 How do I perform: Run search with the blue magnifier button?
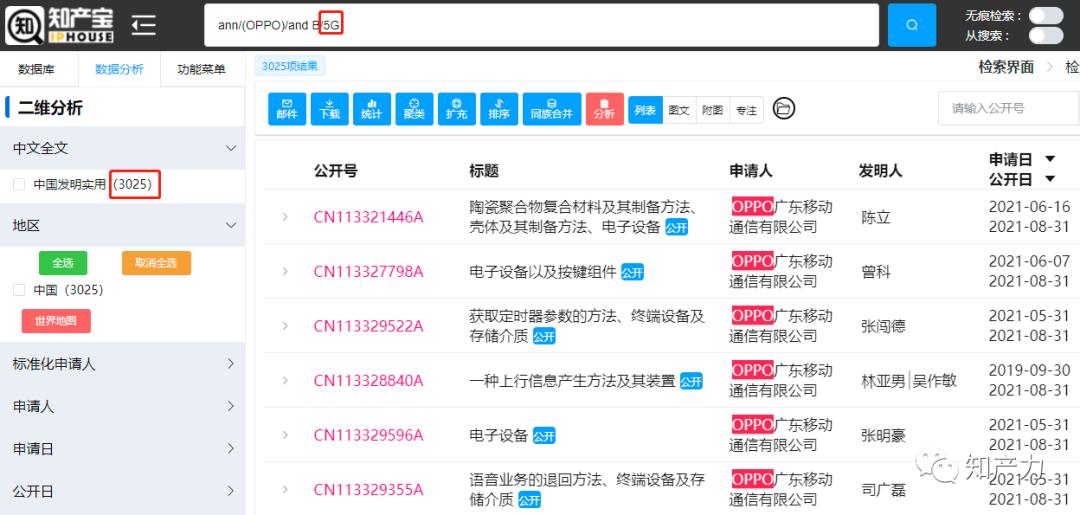(x=911, y=25)
